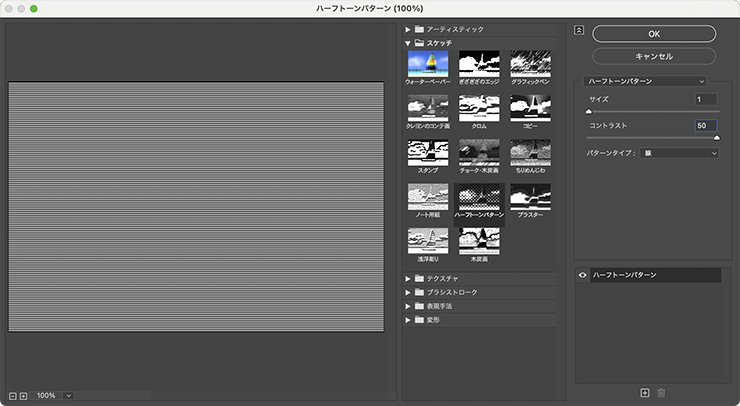Expand the アーティスティック folder

pos(408,30)
